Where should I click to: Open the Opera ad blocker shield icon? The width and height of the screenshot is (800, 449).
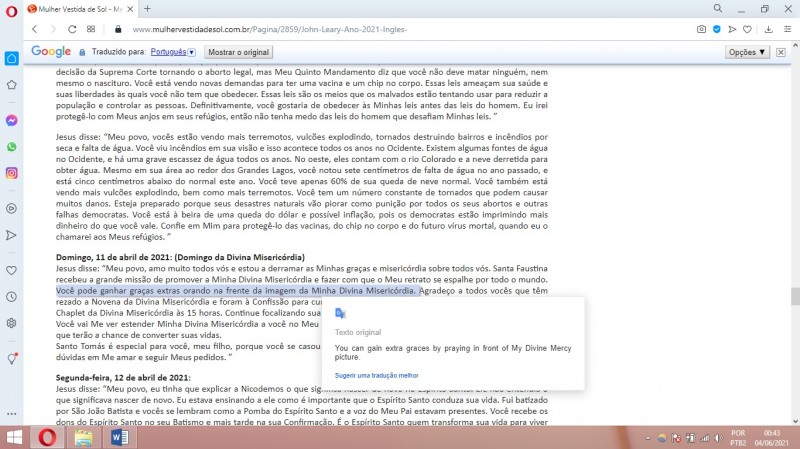[717, 29]
